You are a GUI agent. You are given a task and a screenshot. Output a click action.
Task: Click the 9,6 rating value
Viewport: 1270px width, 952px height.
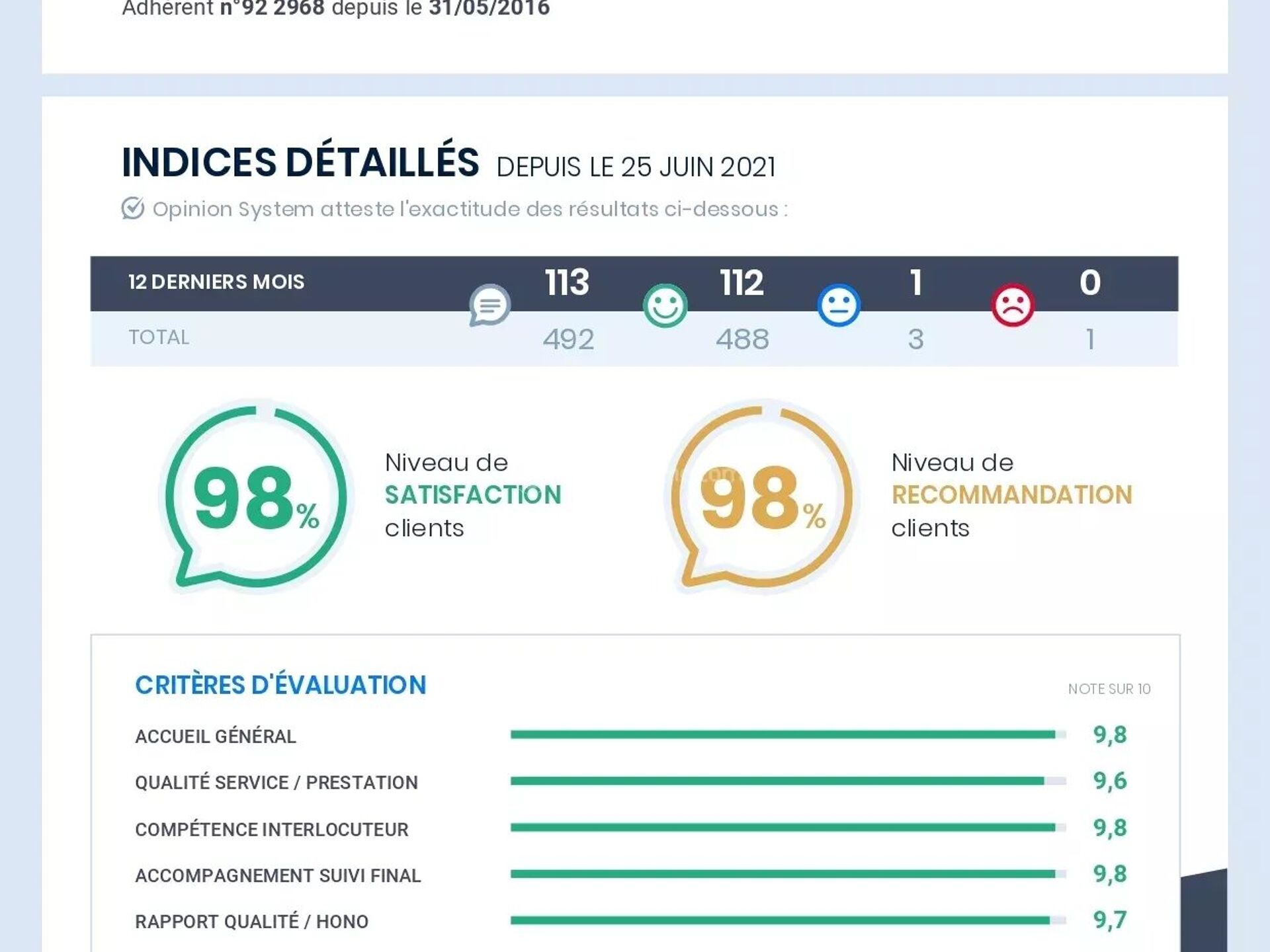coord(1109,781)
